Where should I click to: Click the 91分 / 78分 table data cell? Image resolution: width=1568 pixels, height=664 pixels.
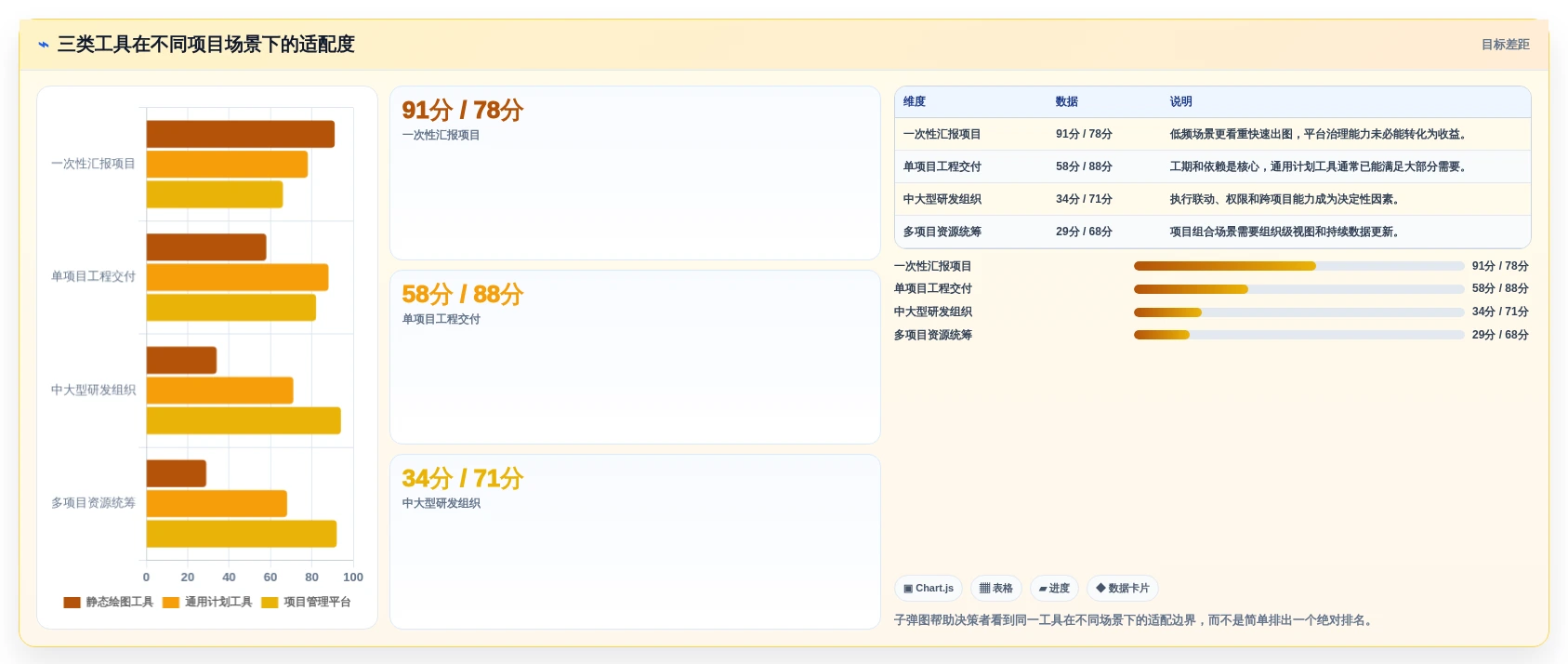coord(1084,135)
